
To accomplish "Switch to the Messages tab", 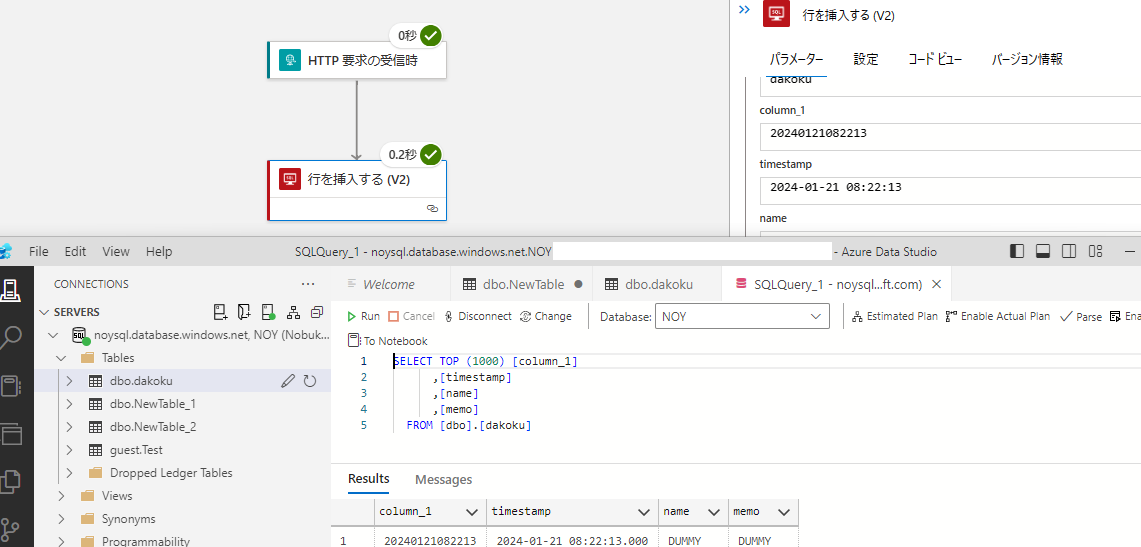I will pos(443,479).
